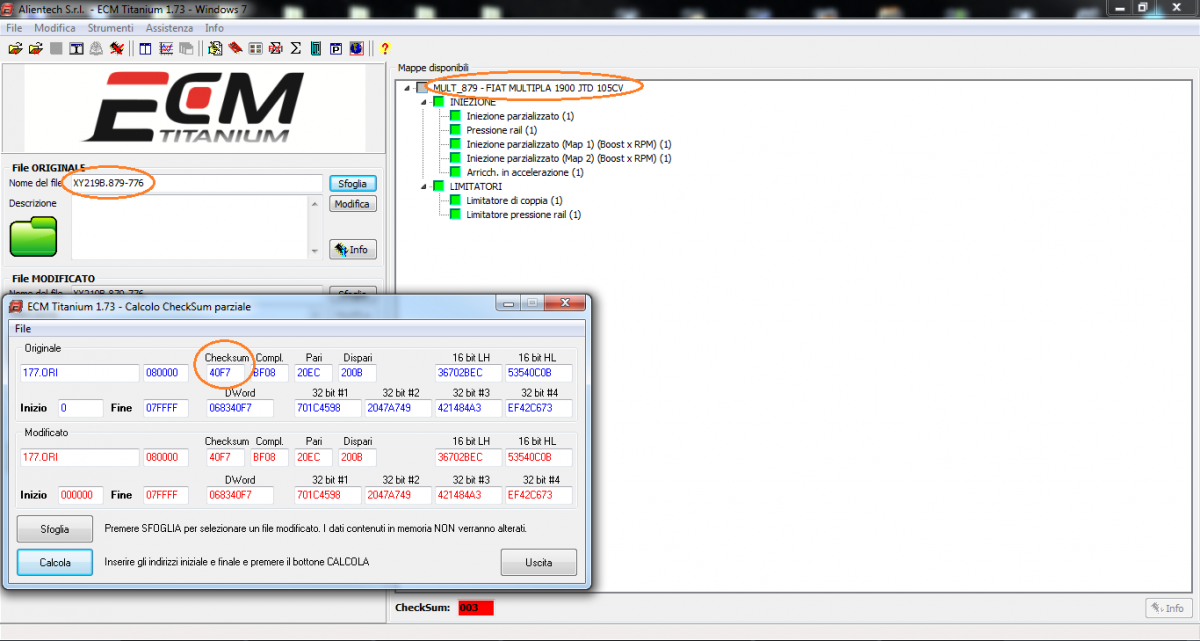Viewport: 1200px width, 641px height.
Task: Click the Originale 16 bit LH value 36702BEC
Action: (468, 373)
